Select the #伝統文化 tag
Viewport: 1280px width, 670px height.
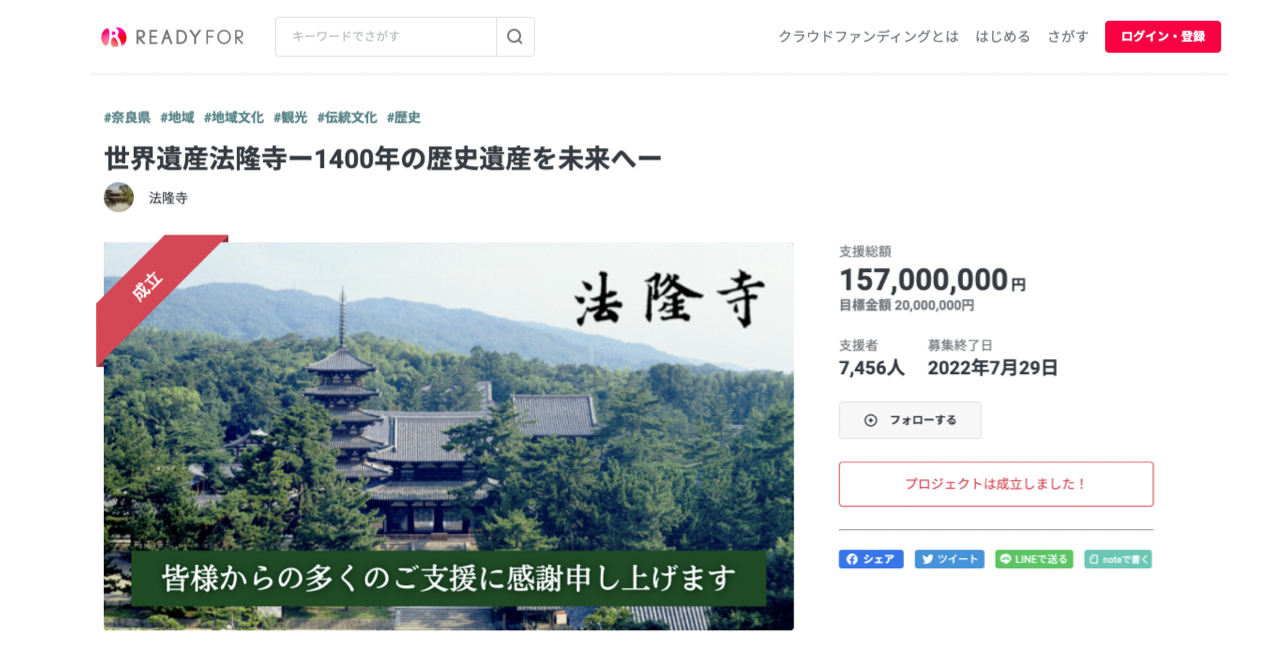pos(347,117)
